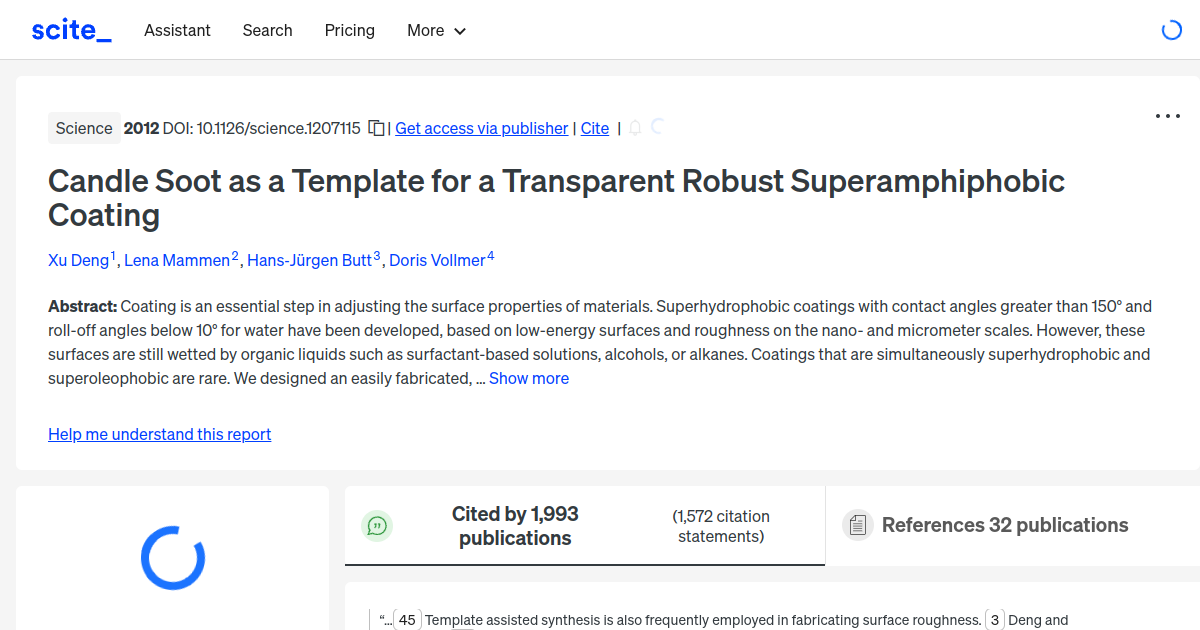
Task: Open the three-dot overflow menu
Action: 1167,116
